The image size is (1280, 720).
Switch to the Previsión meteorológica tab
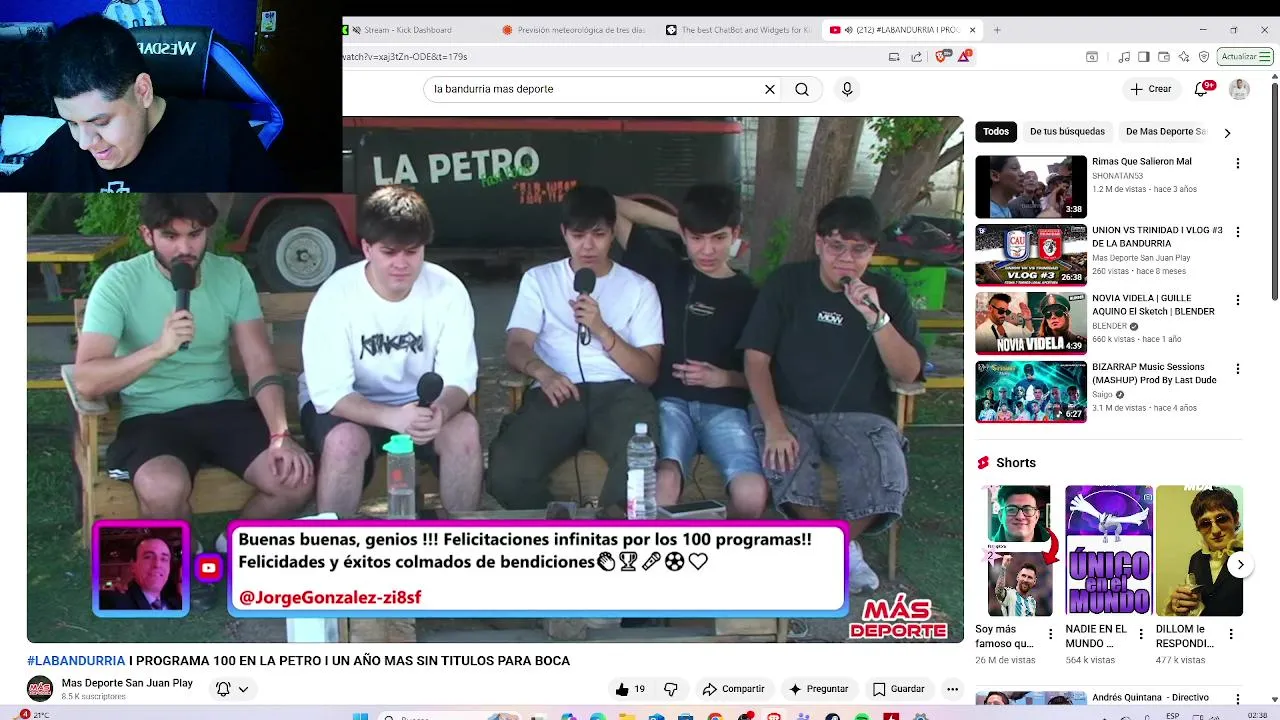[x=576, y=30]
